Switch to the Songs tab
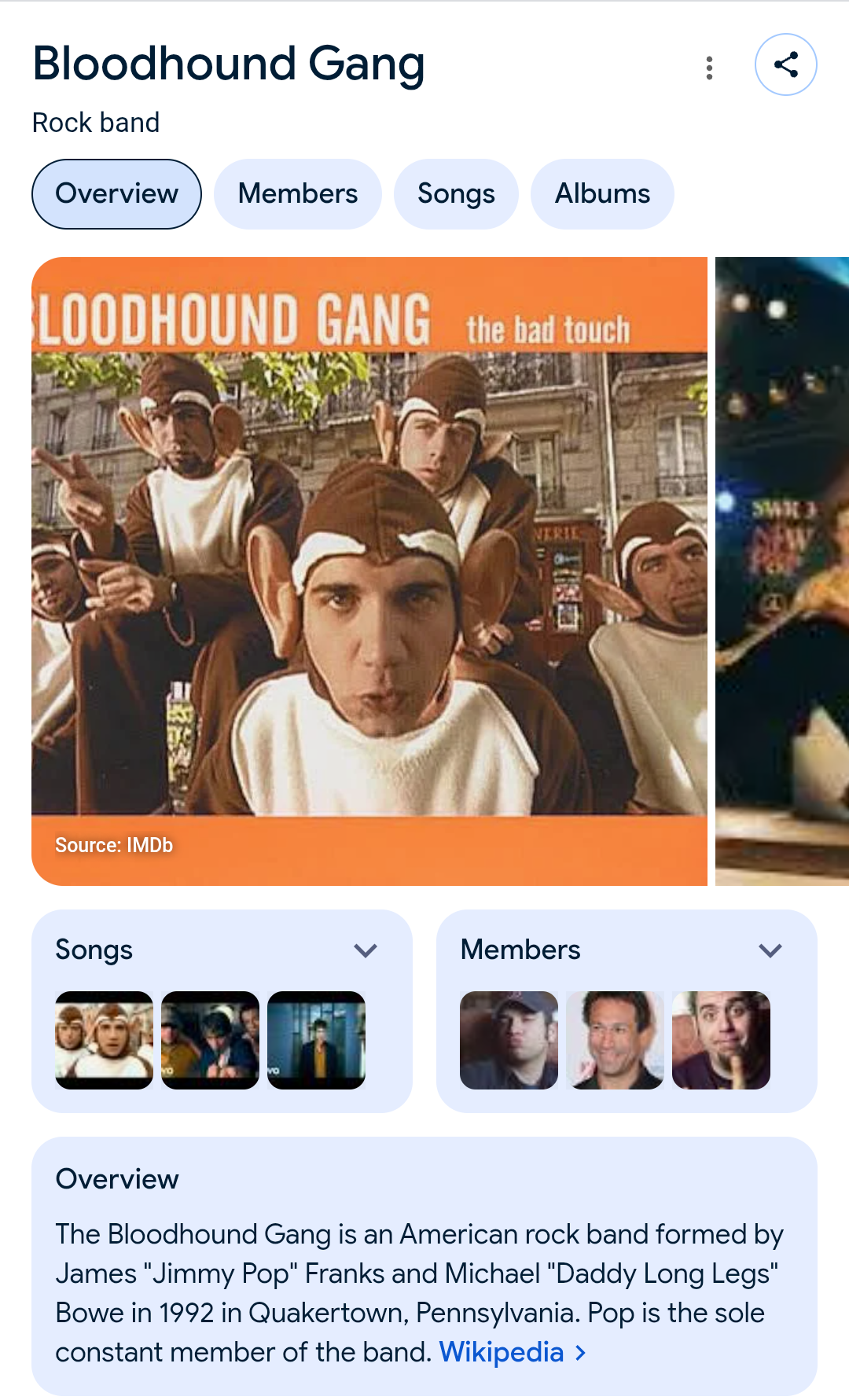 pos(456,194)
